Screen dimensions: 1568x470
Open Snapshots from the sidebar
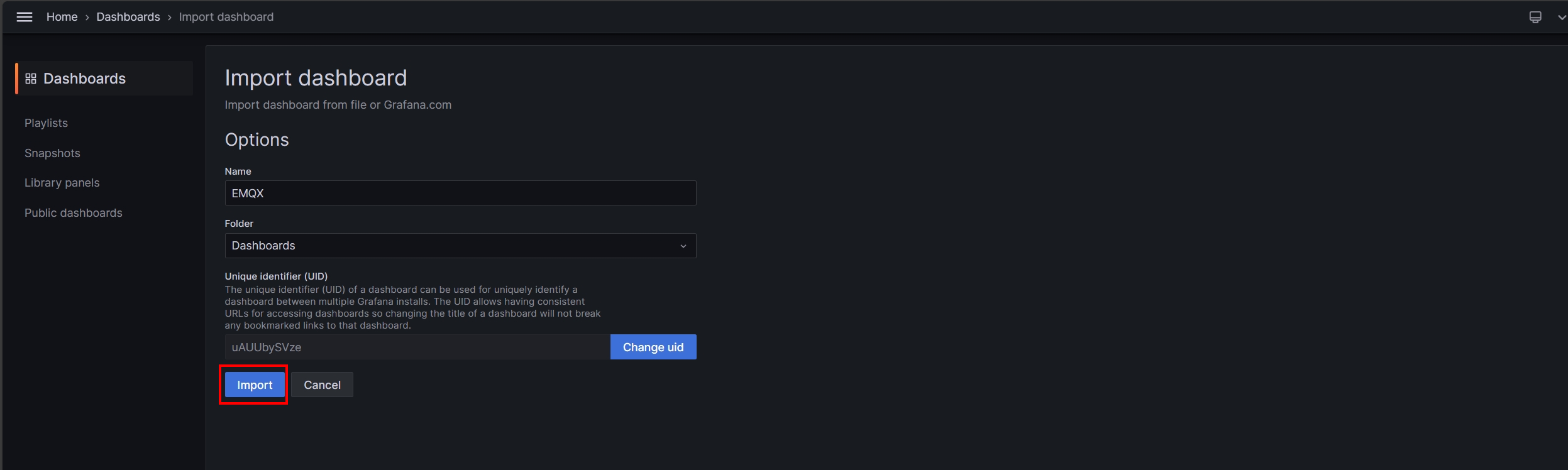52,153
